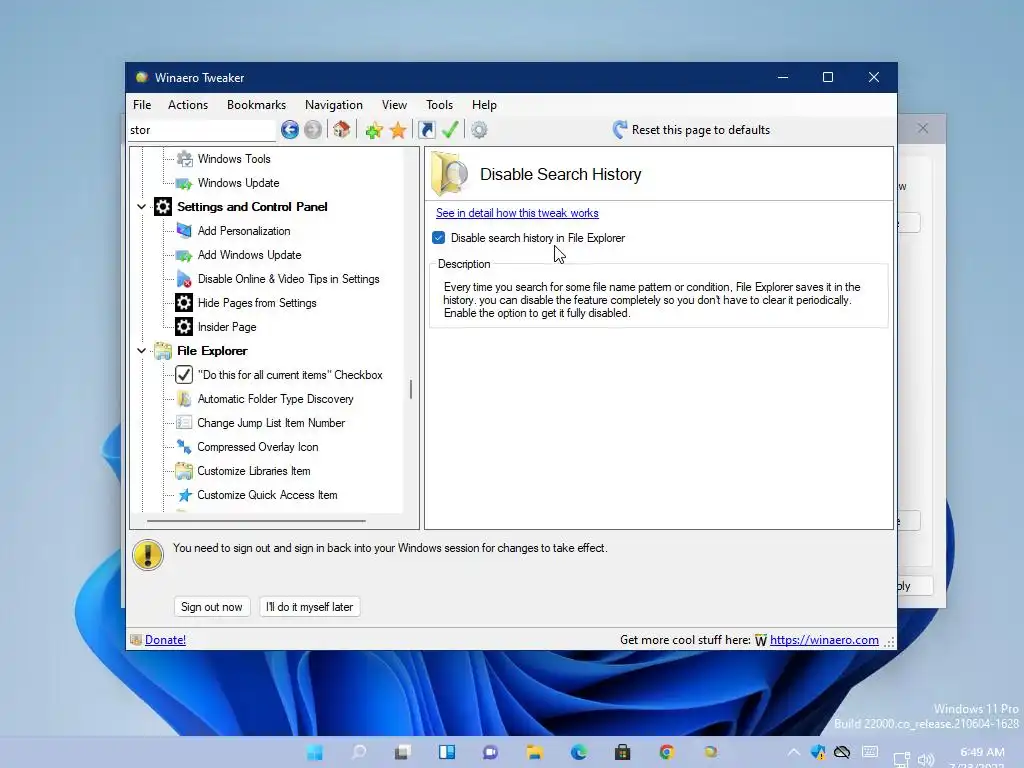Go to Home page icon
Image resolution: width=1024 pixels, height=768 pixels.
click(x=342, y=129)
